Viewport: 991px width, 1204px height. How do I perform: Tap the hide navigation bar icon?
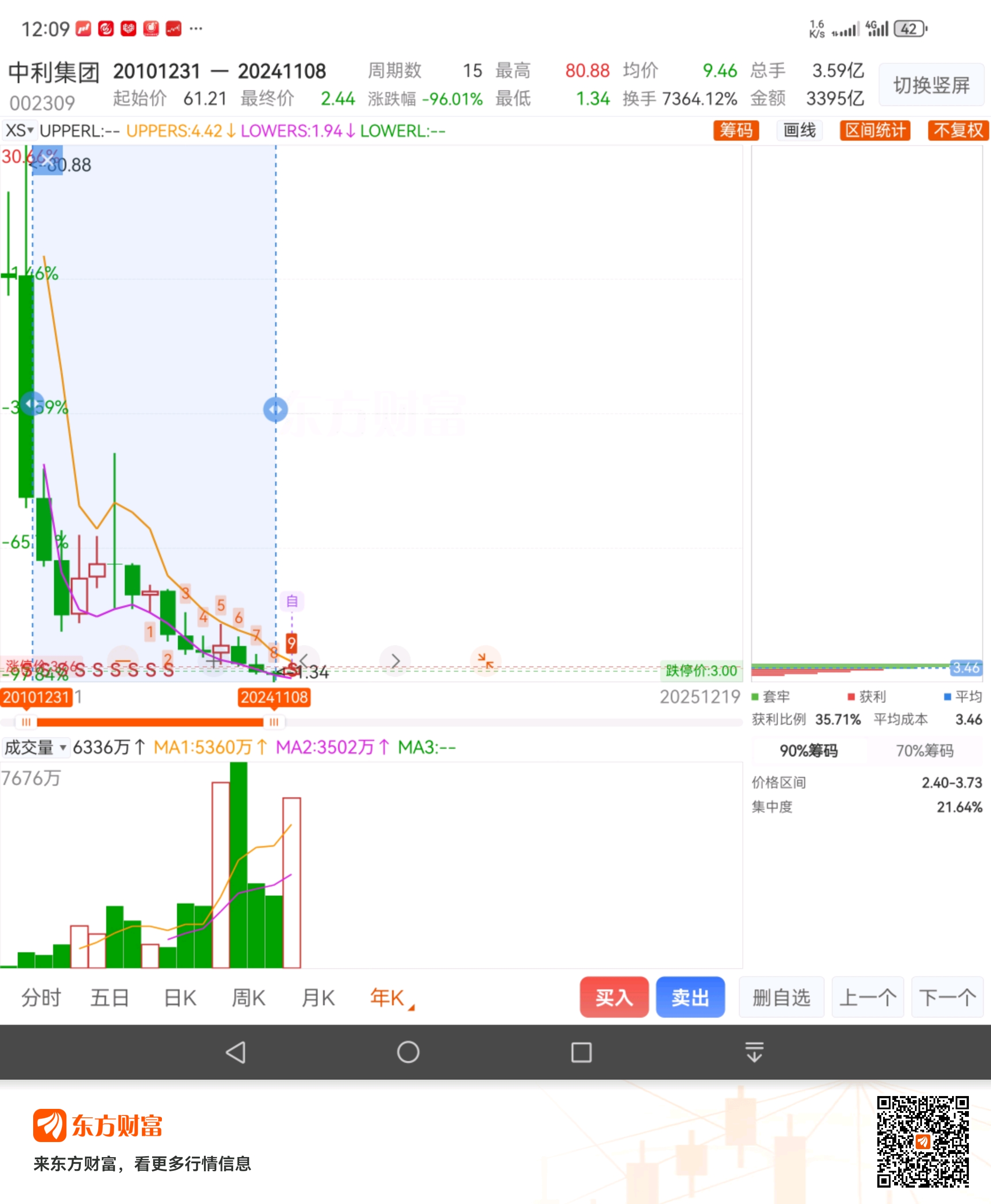[754, 1052]
